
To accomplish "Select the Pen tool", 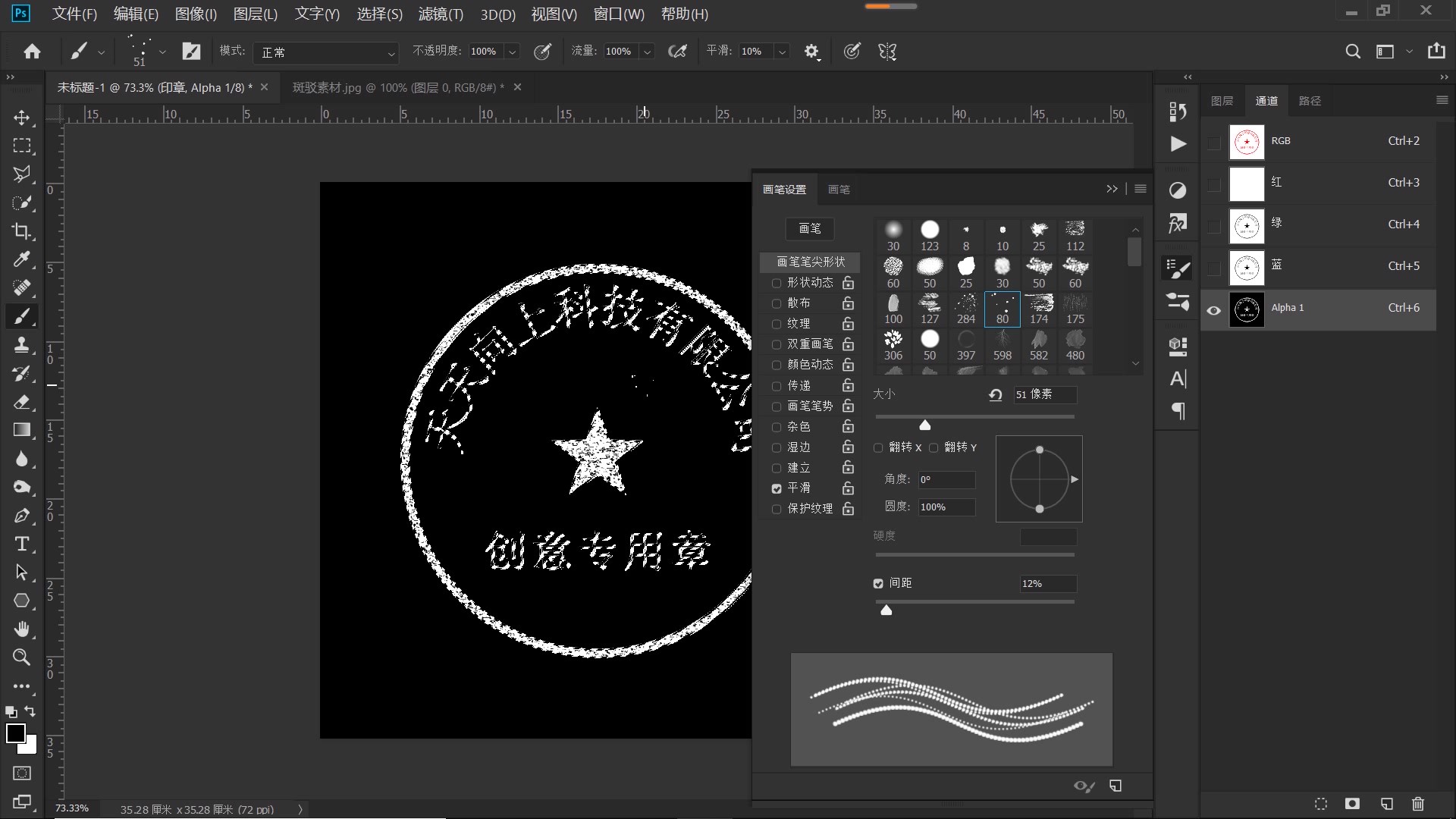I will click(22, 516).
